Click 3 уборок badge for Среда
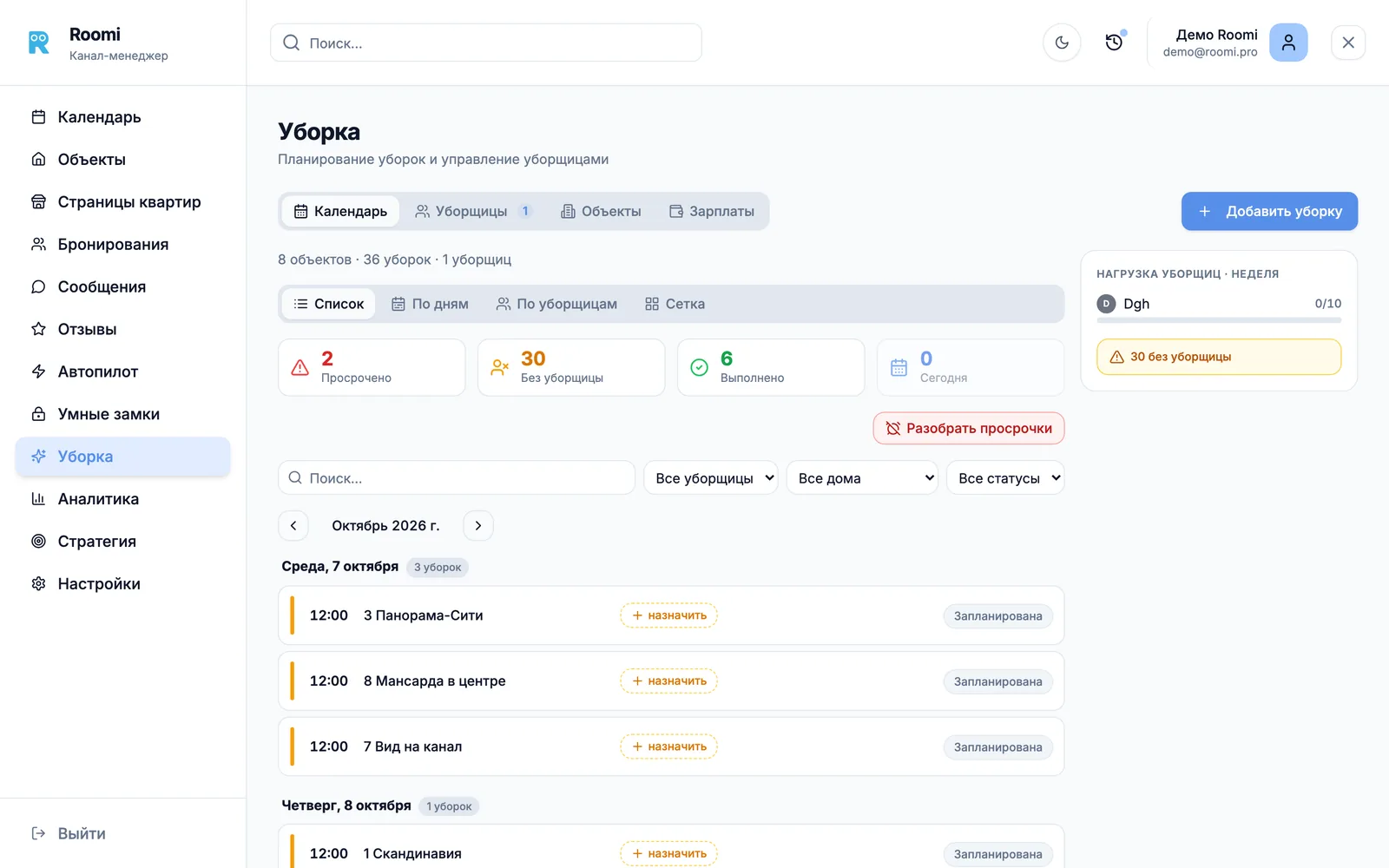 [x=438, y=567]
